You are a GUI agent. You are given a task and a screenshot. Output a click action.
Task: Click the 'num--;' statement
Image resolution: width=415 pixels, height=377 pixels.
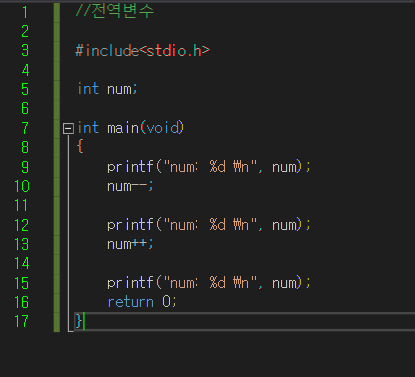click(x=130, y=186)
